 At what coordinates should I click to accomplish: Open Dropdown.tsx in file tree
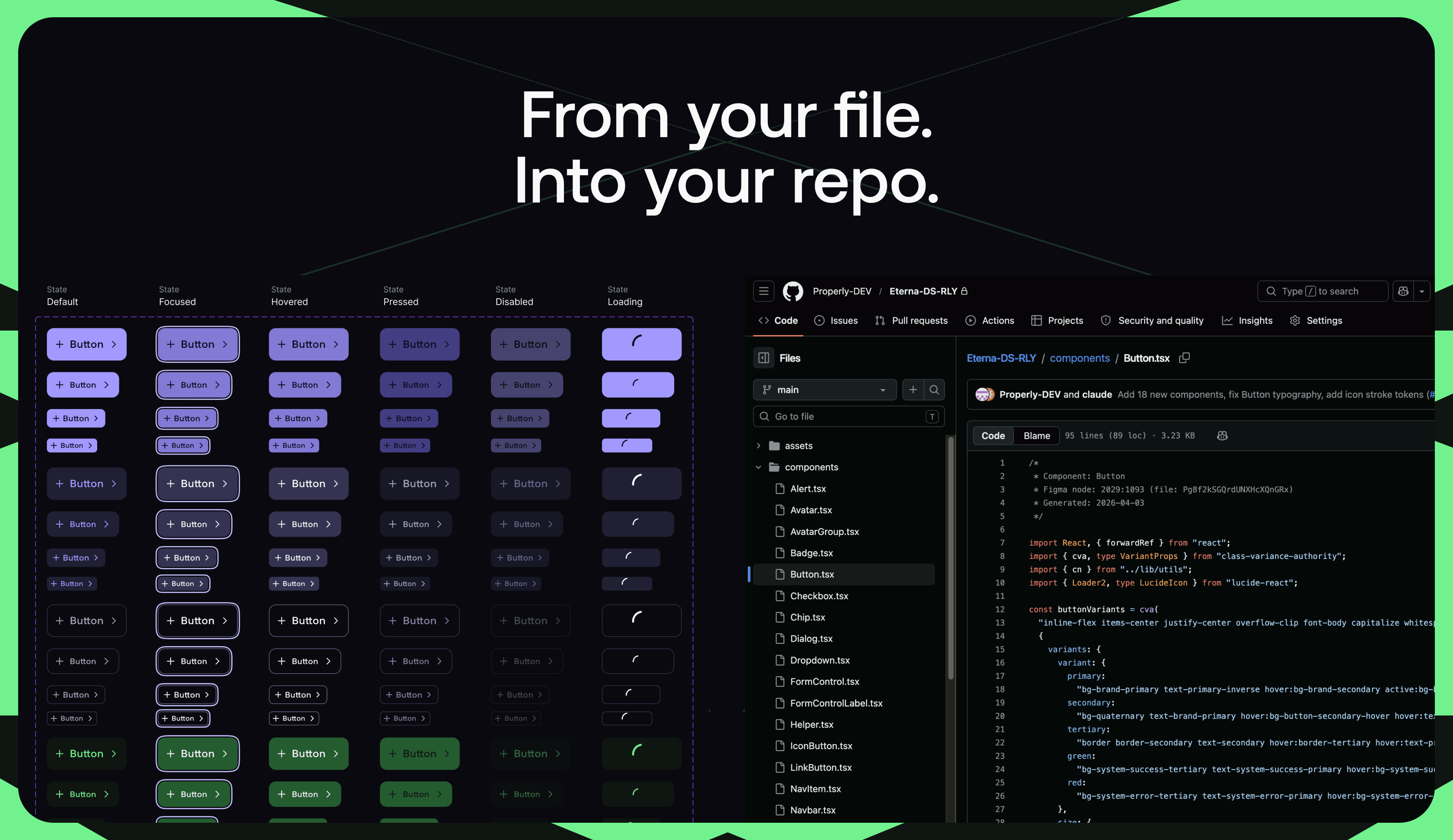820,660
